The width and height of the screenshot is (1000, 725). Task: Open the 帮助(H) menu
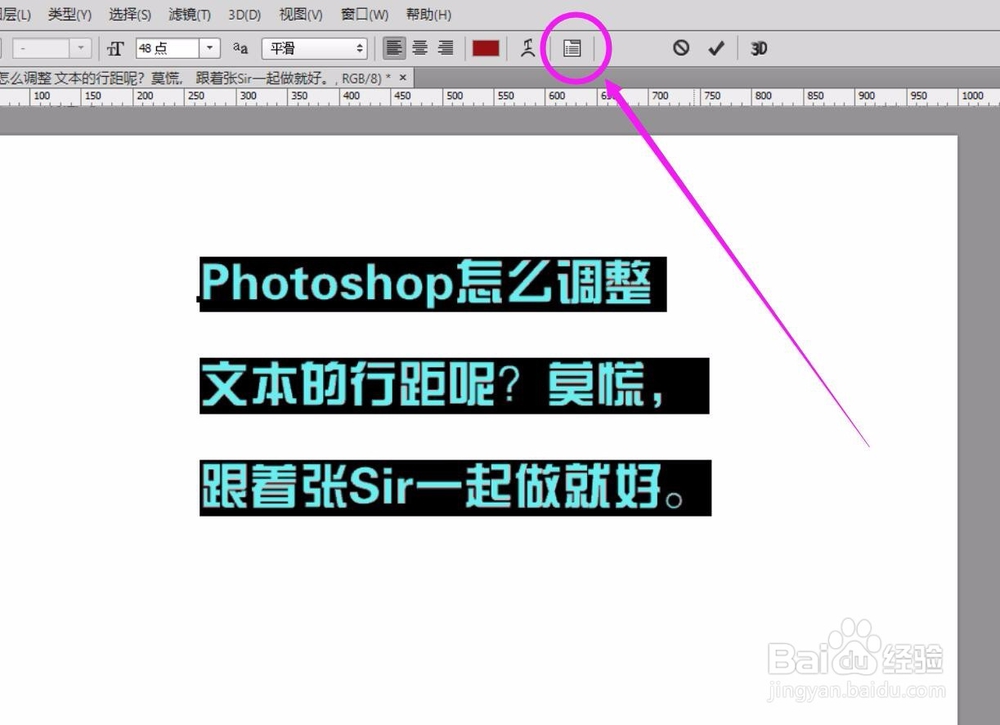(x=429, y=14)
